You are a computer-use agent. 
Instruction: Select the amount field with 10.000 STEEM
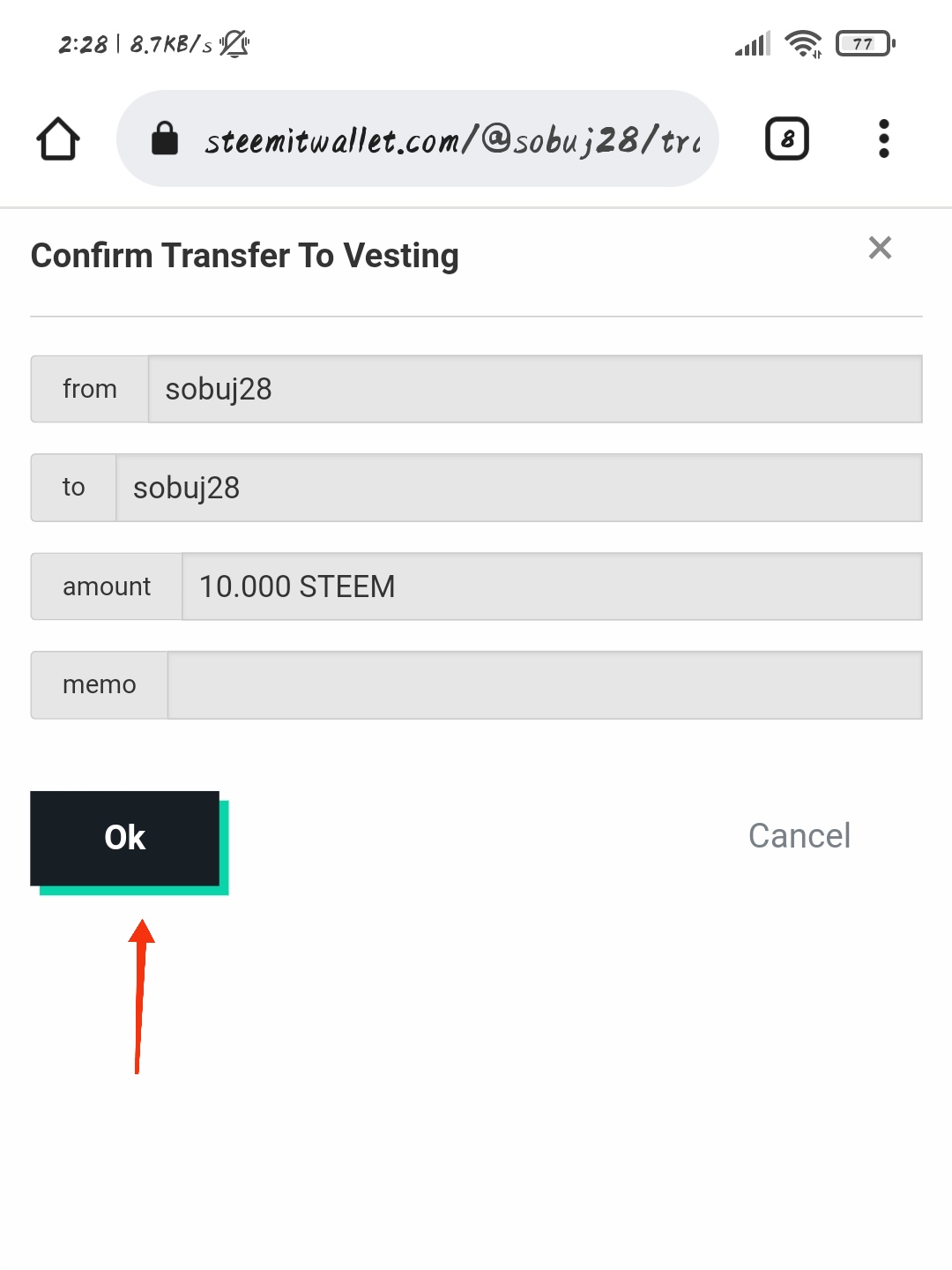click(551, 586)
